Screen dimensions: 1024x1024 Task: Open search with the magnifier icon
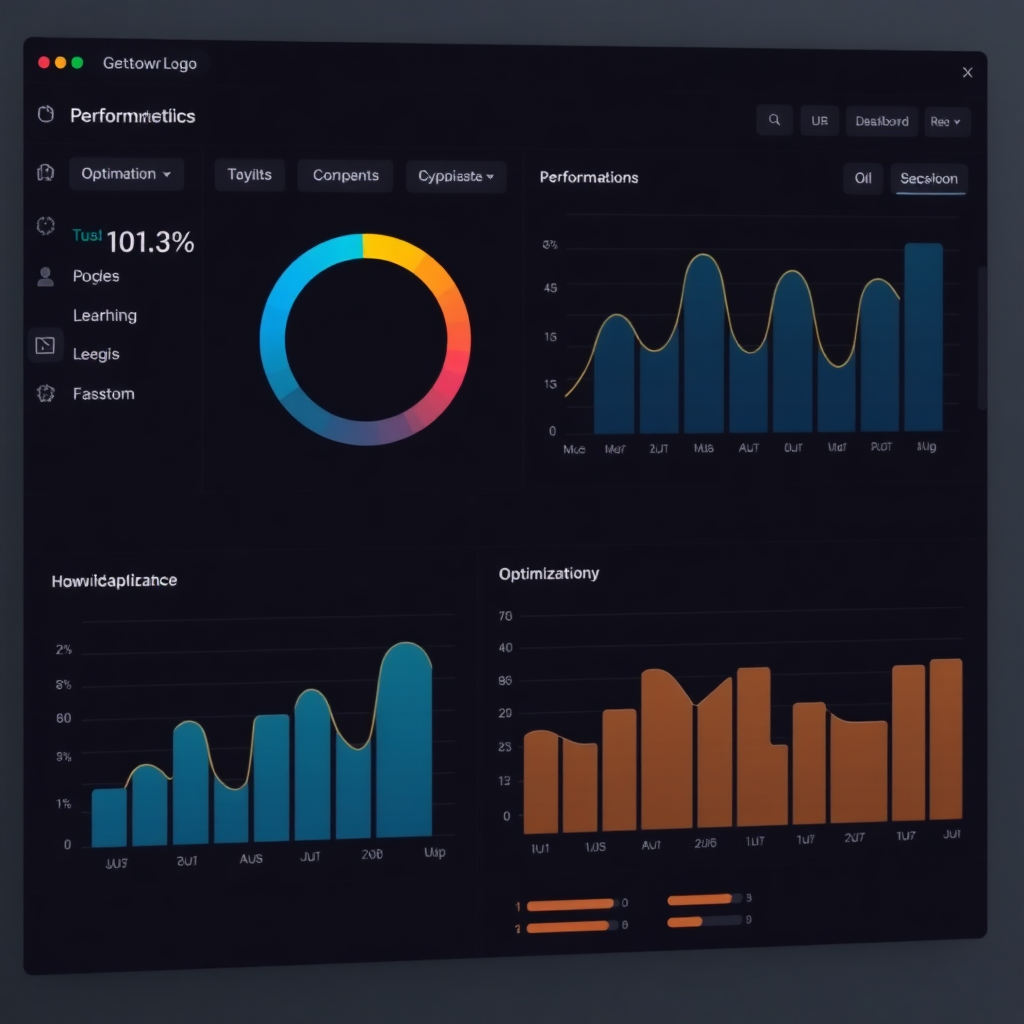pos(774,121)
